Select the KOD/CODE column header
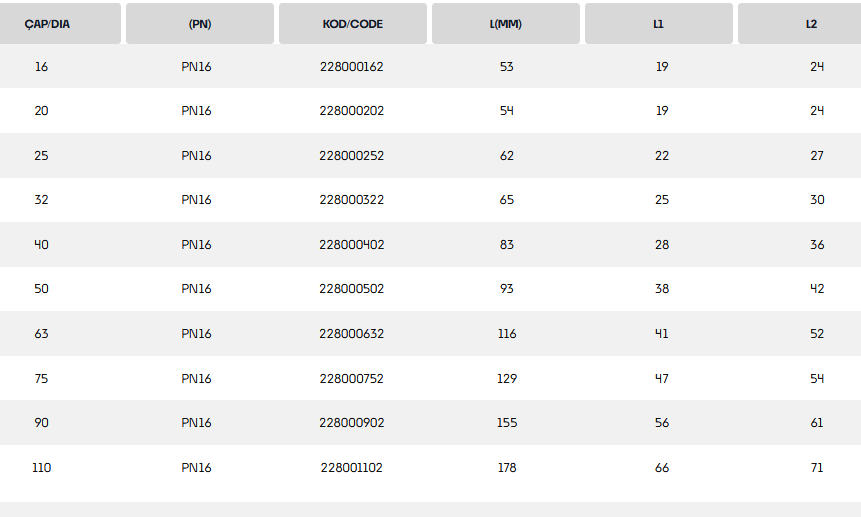The image size is (861, 517). coord(352,24)
